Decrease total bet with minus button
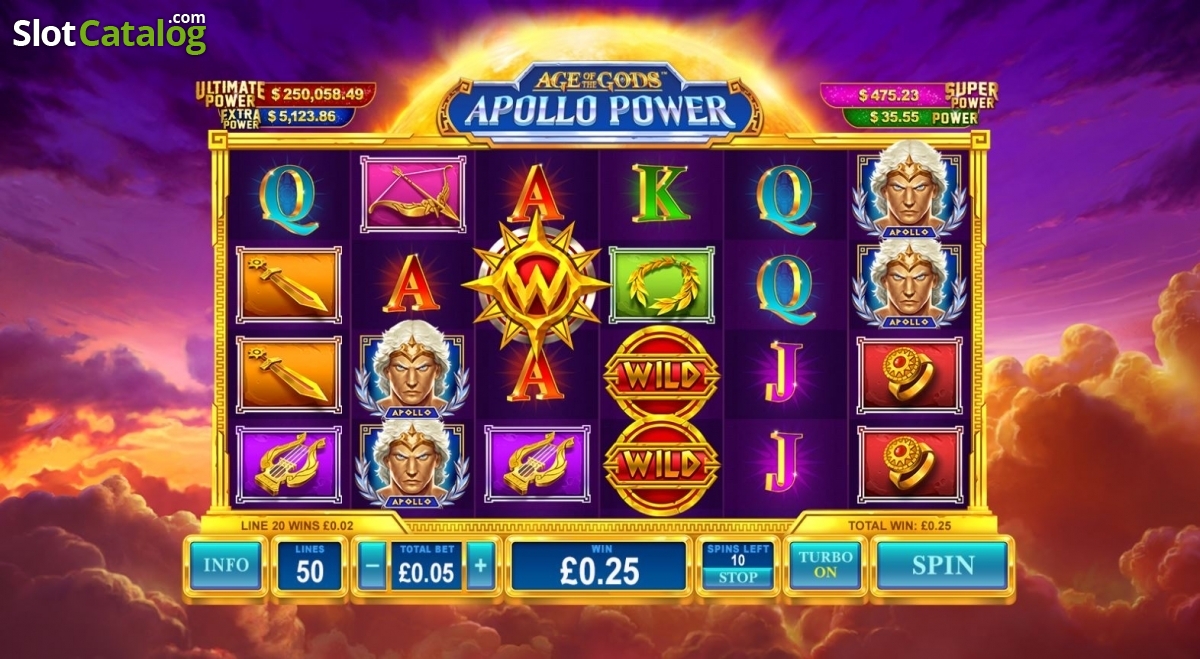 372,565
